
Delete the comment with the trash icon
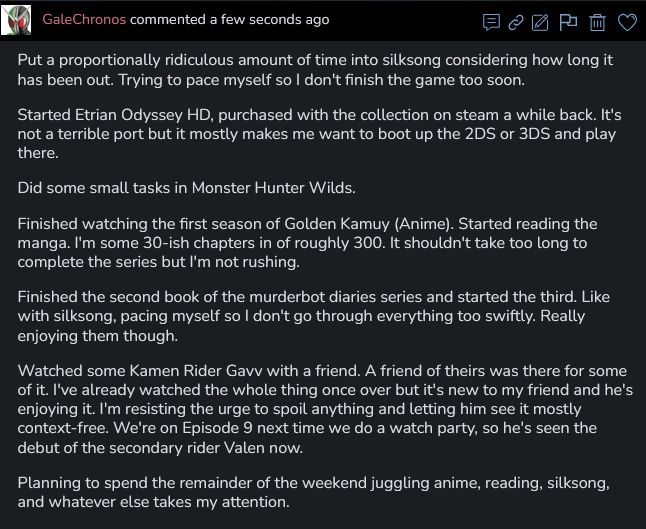pos(597,22)
